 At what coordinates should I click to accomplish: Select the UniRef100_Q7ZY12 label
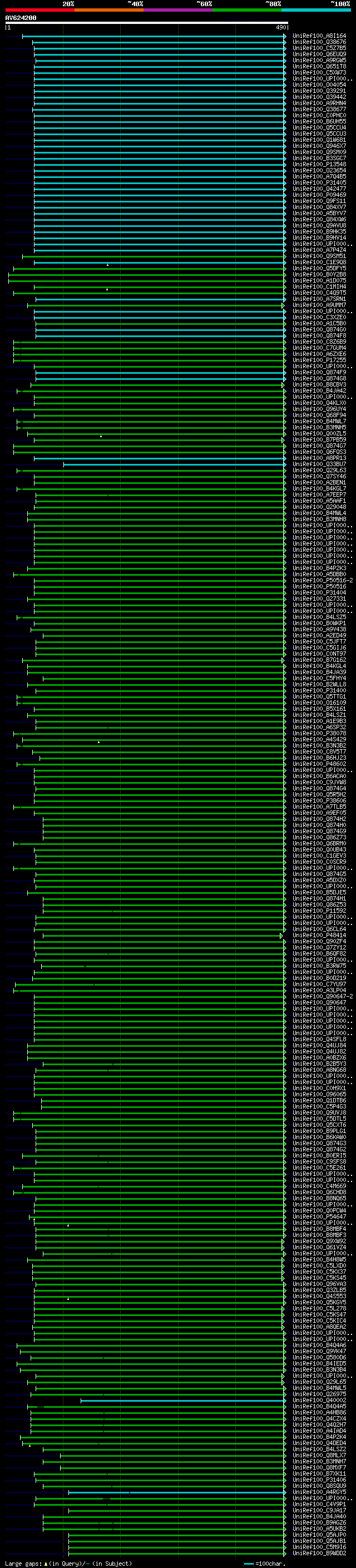(x=319, y=947)
